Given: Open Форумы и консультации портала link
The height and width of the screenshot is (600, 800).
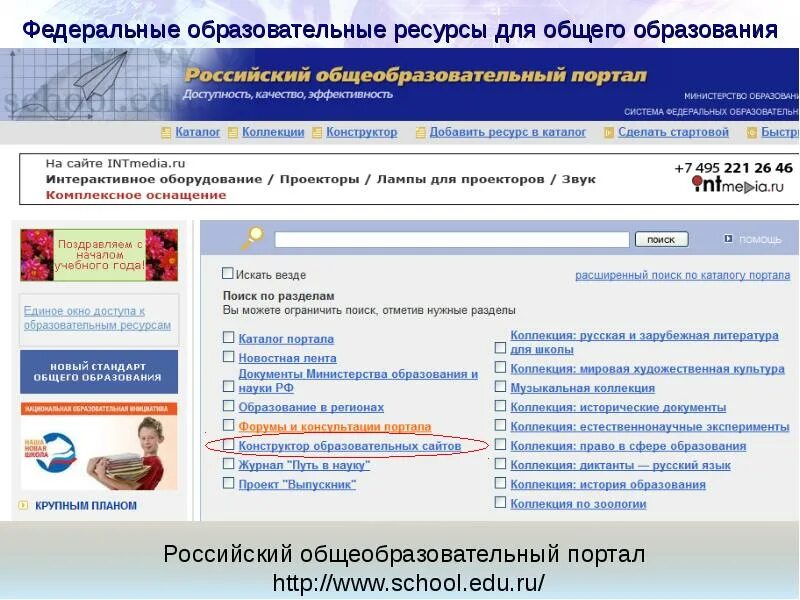Looking at the screenshot, I should pyautogui.click(x=335, y=427).
